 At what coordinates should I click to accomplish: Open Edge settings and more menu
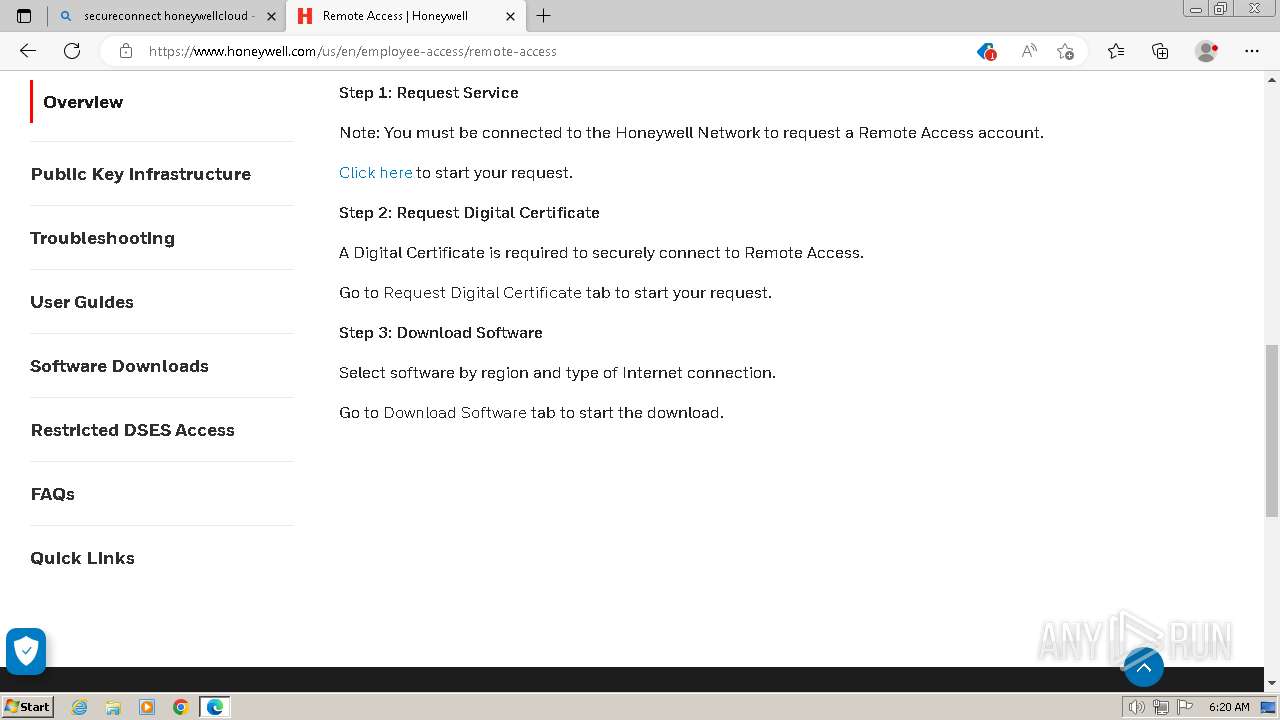pos(1252,51)
